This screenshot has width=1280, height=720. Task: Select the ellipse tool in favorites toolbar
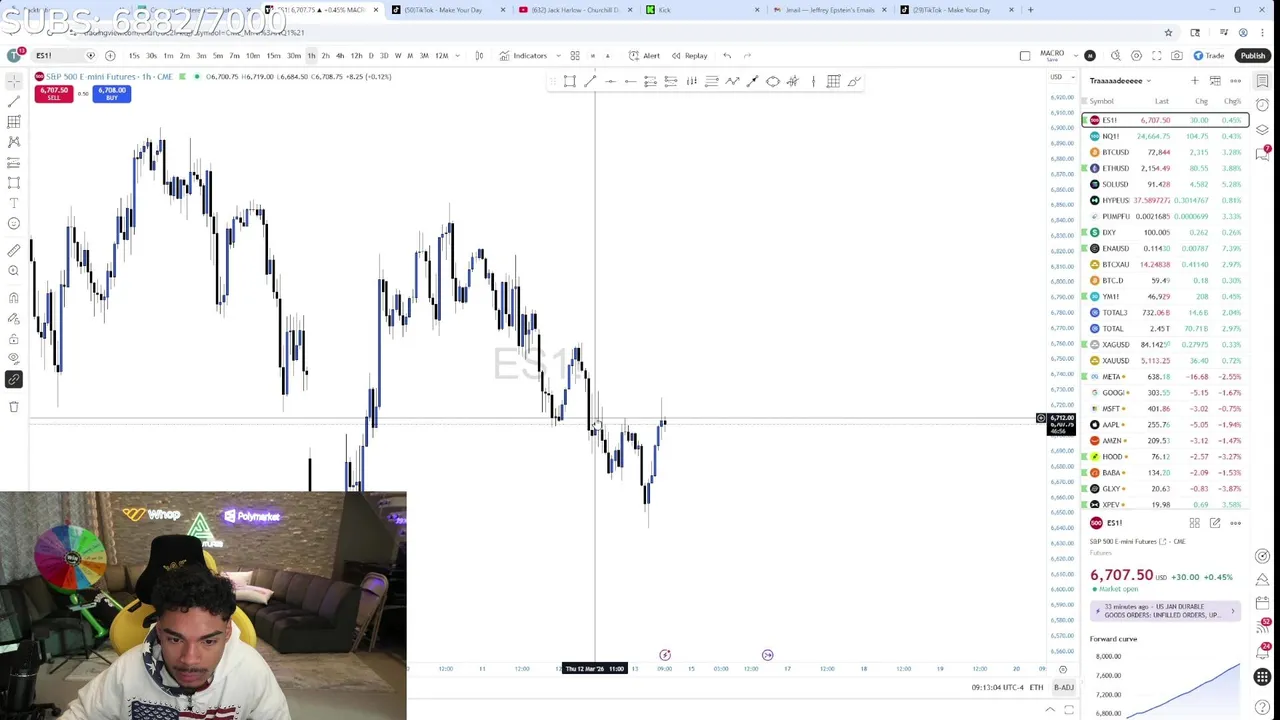(773, 81)
